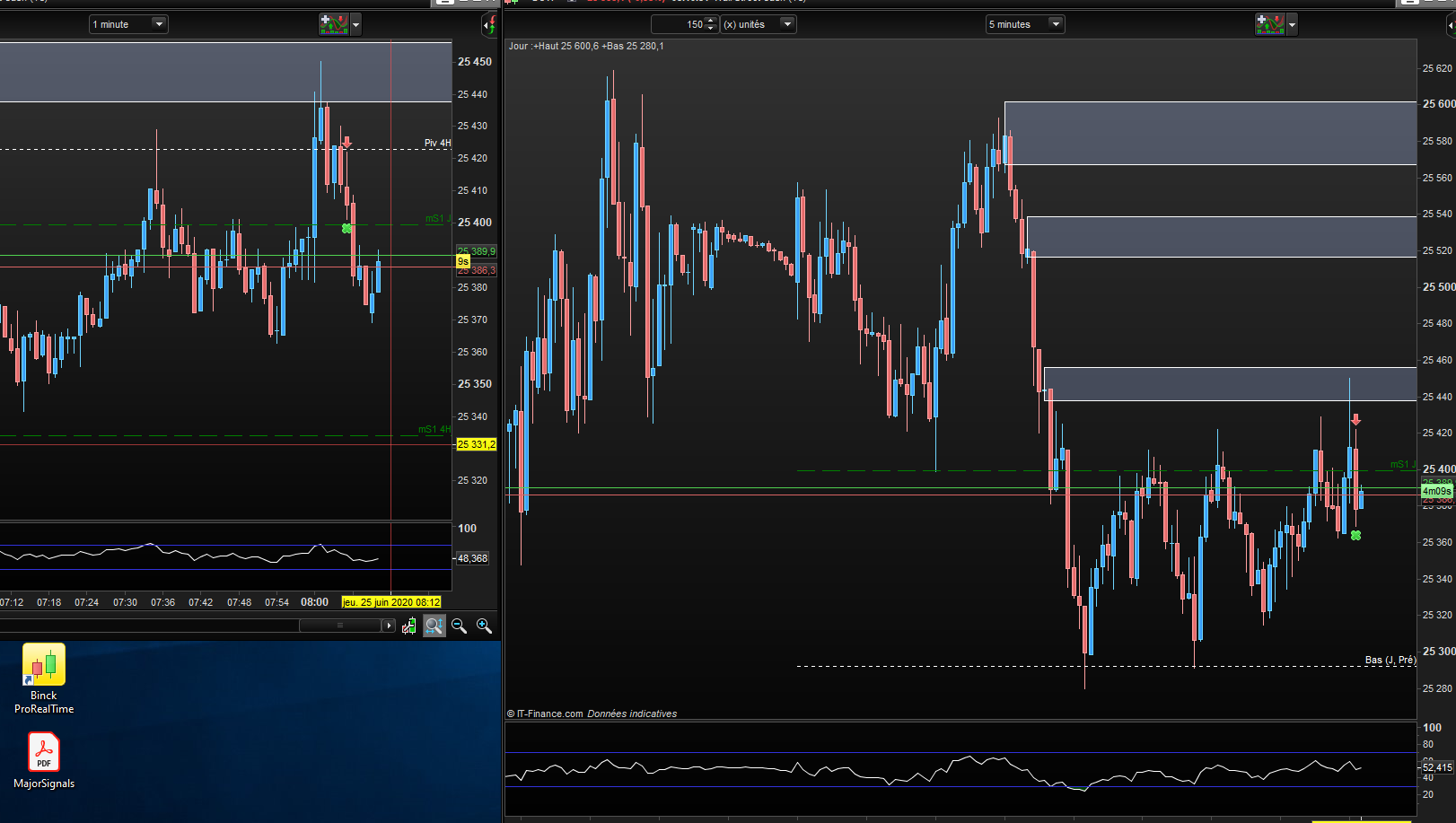Toggle the trading panel arrows on left chart
The height and width of the screenshot is (823, 1456).
tap(490, 25)
